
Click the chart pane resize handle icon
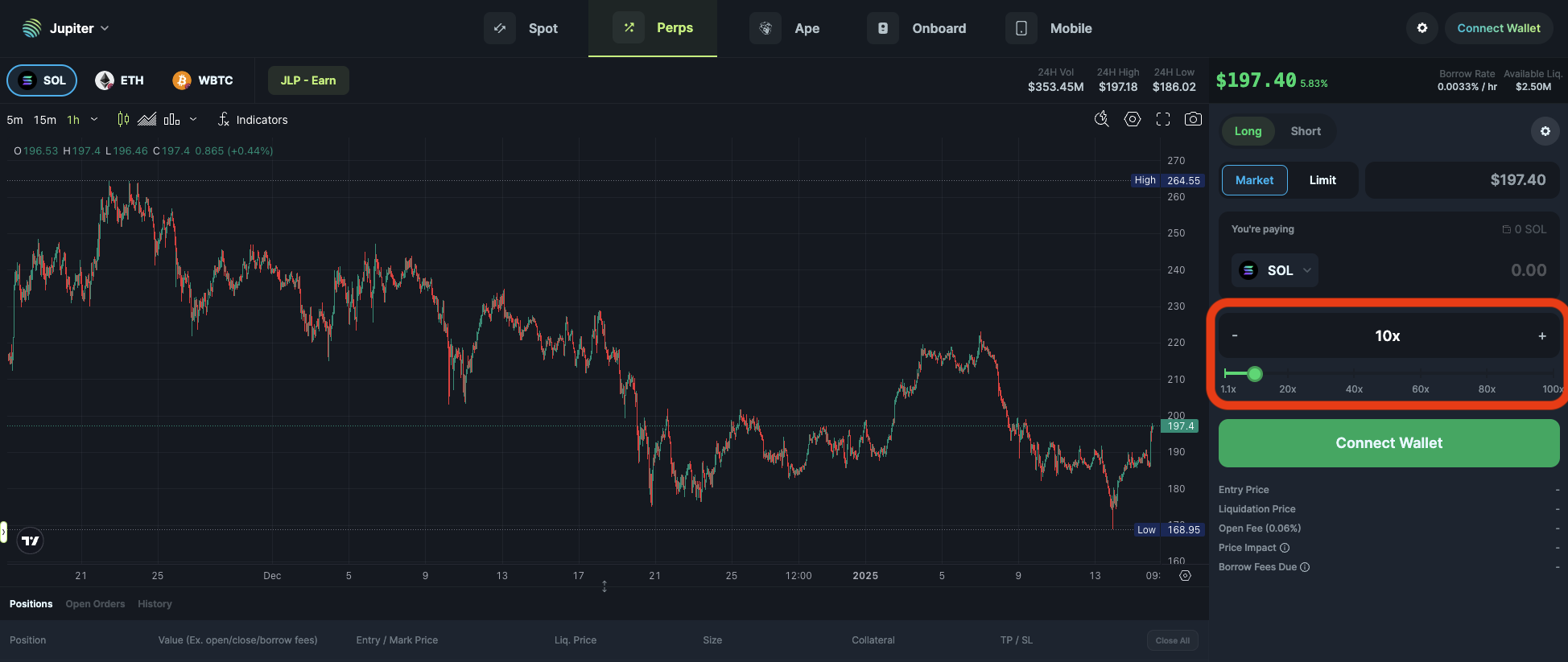click(x=605, y=586)
